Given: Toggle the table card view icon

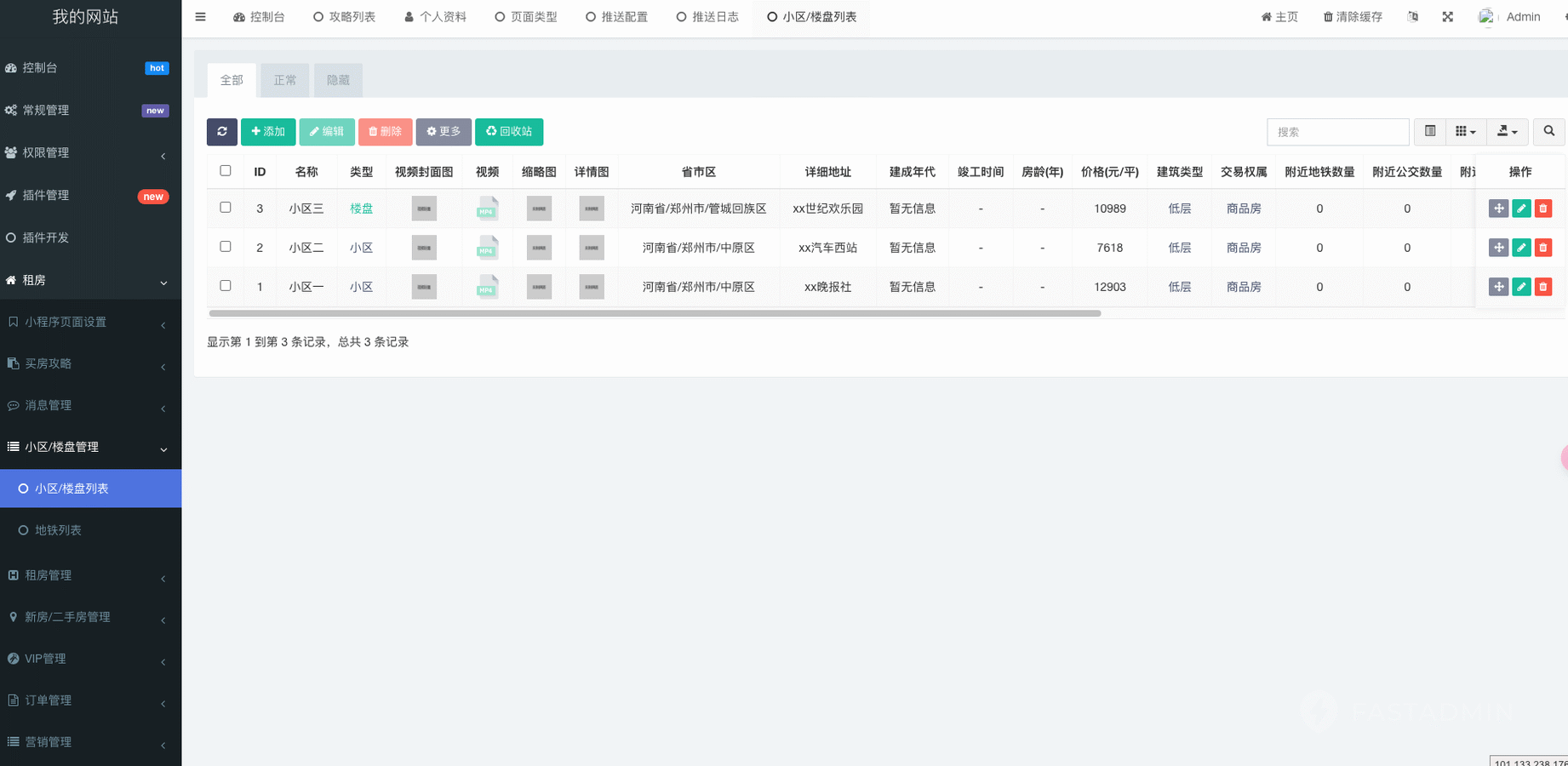Looking at the screenshot, I should click(x=1430, y=132).
